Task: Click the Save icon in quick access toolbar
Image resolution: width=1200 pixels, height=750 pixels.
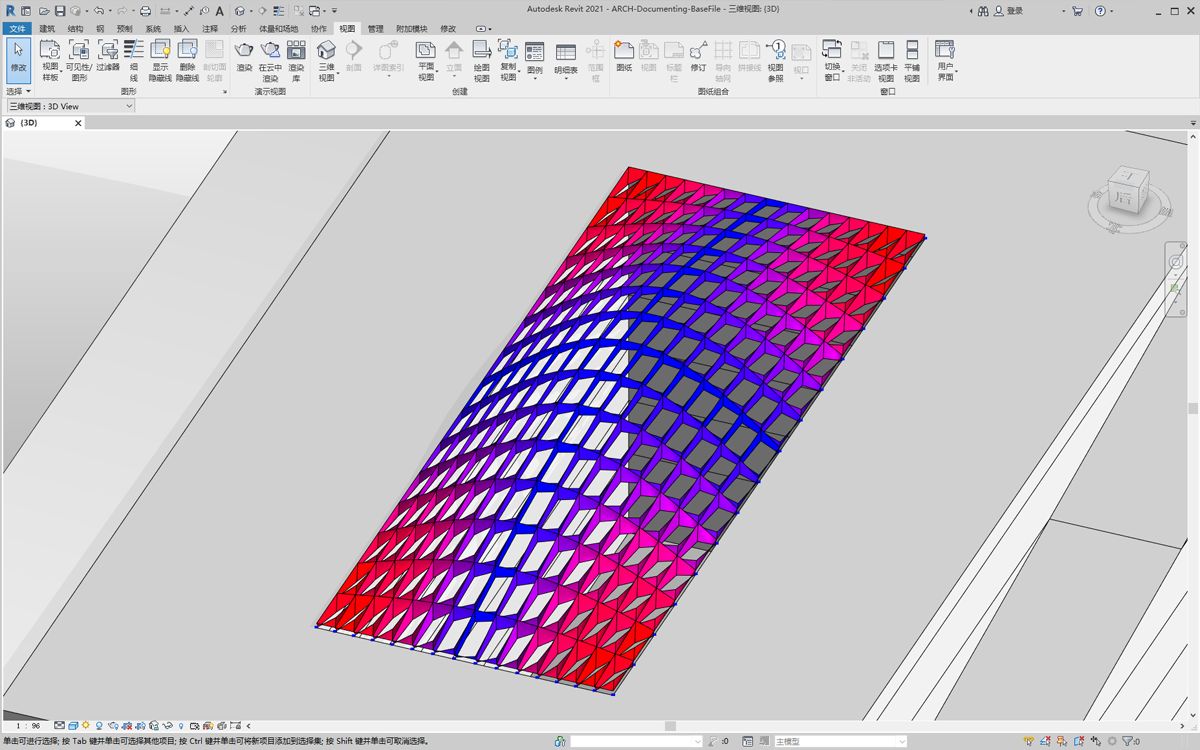Action: pos(60,10)
